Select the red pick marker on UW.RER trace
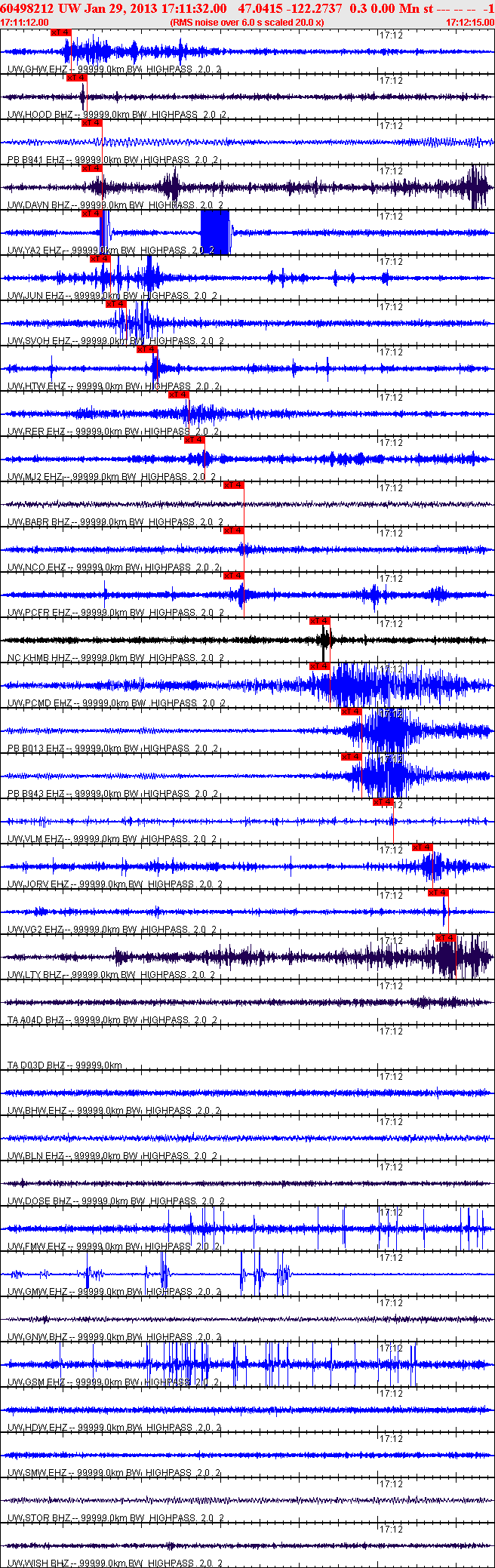Viewport: 495px width, 1568px height. tap(178, 395)
